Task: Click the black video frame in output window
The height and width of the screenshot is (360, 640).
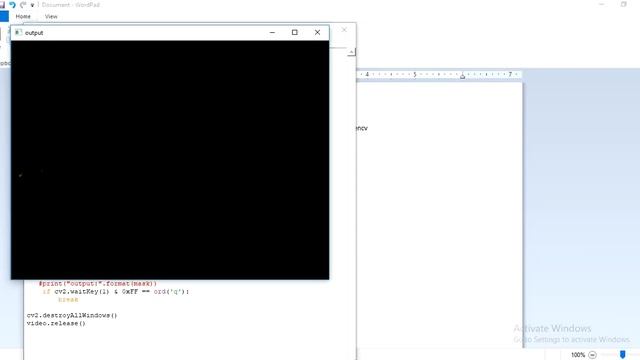Action: coord(170,160)
